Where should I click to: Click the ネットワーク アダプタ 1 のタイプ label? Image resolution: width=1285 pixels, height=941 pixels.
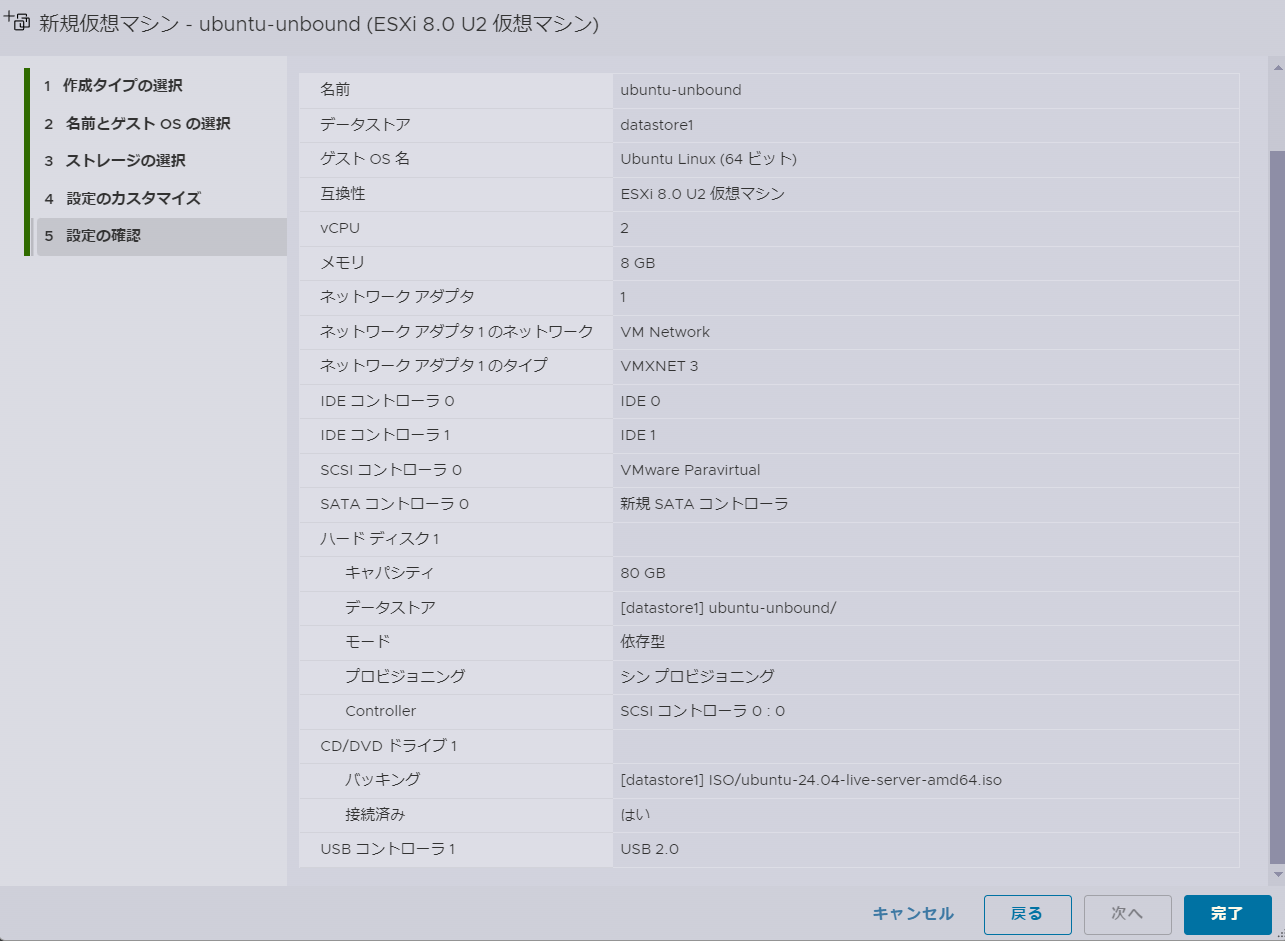pos(434,366)
